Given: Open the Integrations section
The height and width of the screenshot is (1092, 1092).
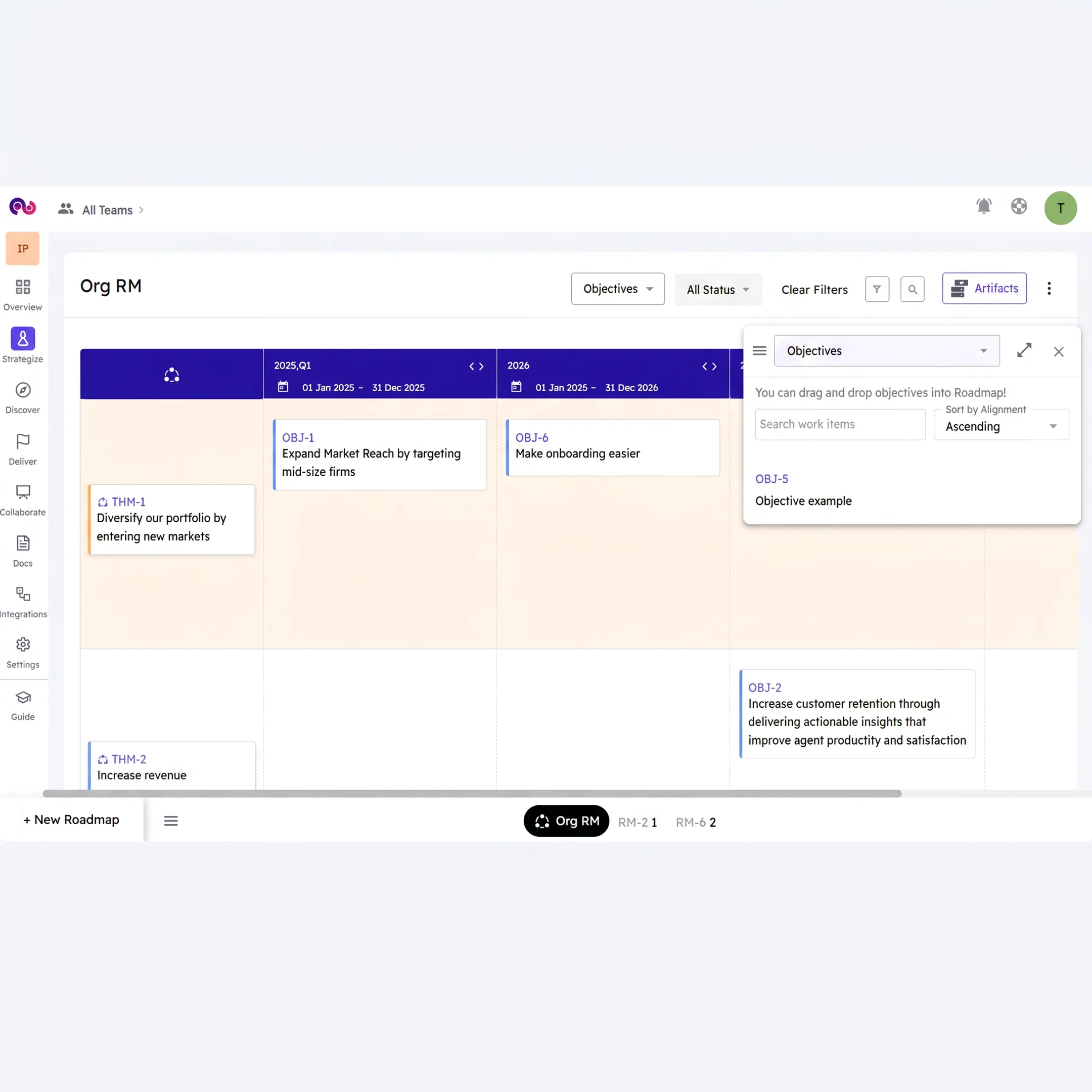Looking at the screenshot, I should pos(23,602).
